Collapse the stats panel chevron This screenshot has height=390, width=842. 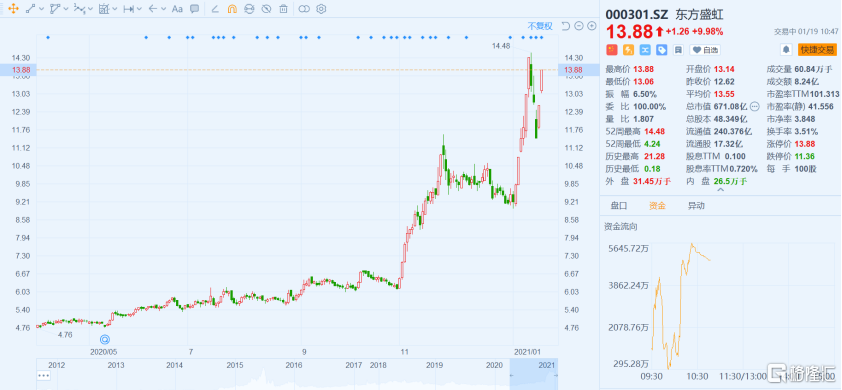720,189
